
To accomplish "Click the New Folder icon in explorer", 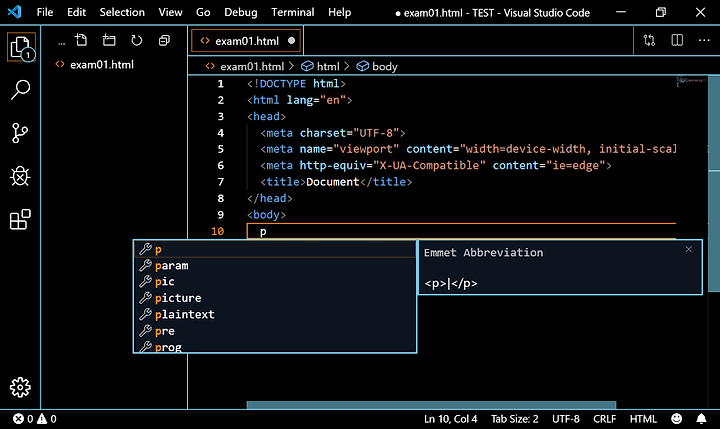I will pos(109,40).
